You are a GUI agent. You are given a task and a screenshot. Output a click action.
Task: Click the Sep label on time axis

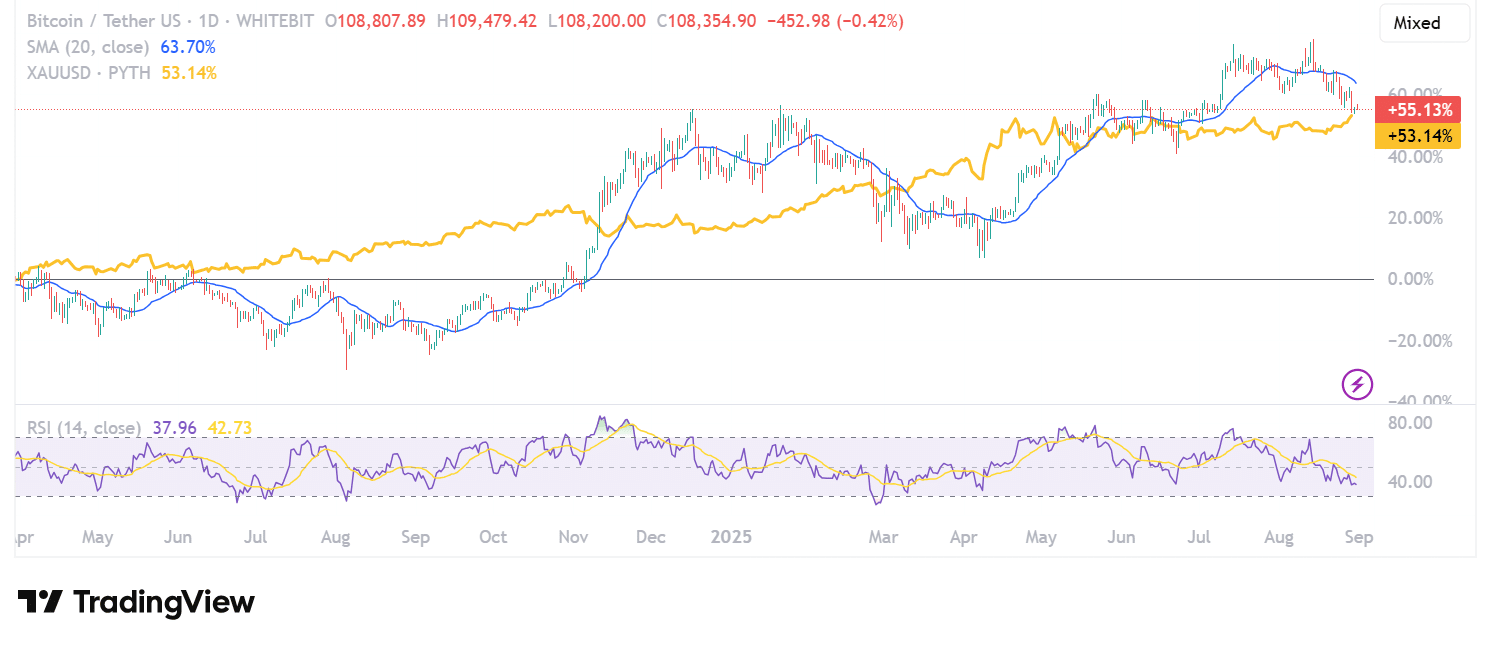[1359, 537]
